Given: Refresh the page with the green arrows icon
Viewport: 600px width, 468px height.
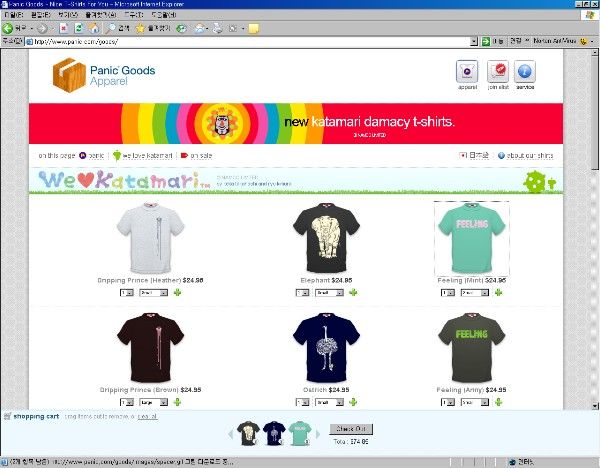Looking at the screenshot, I should (78, 28).
